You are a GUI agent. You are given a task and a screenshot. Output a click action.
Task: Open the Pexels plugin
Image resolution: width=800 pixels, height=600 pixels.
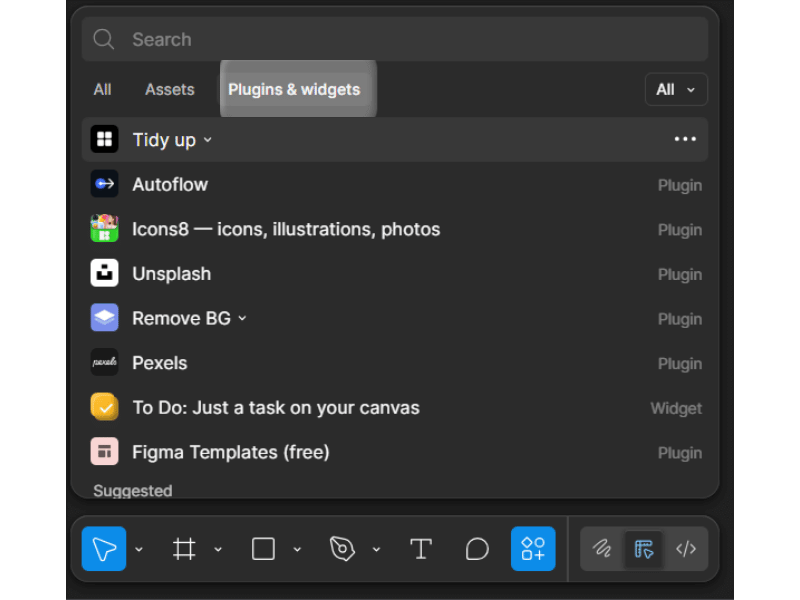[395, 363]
